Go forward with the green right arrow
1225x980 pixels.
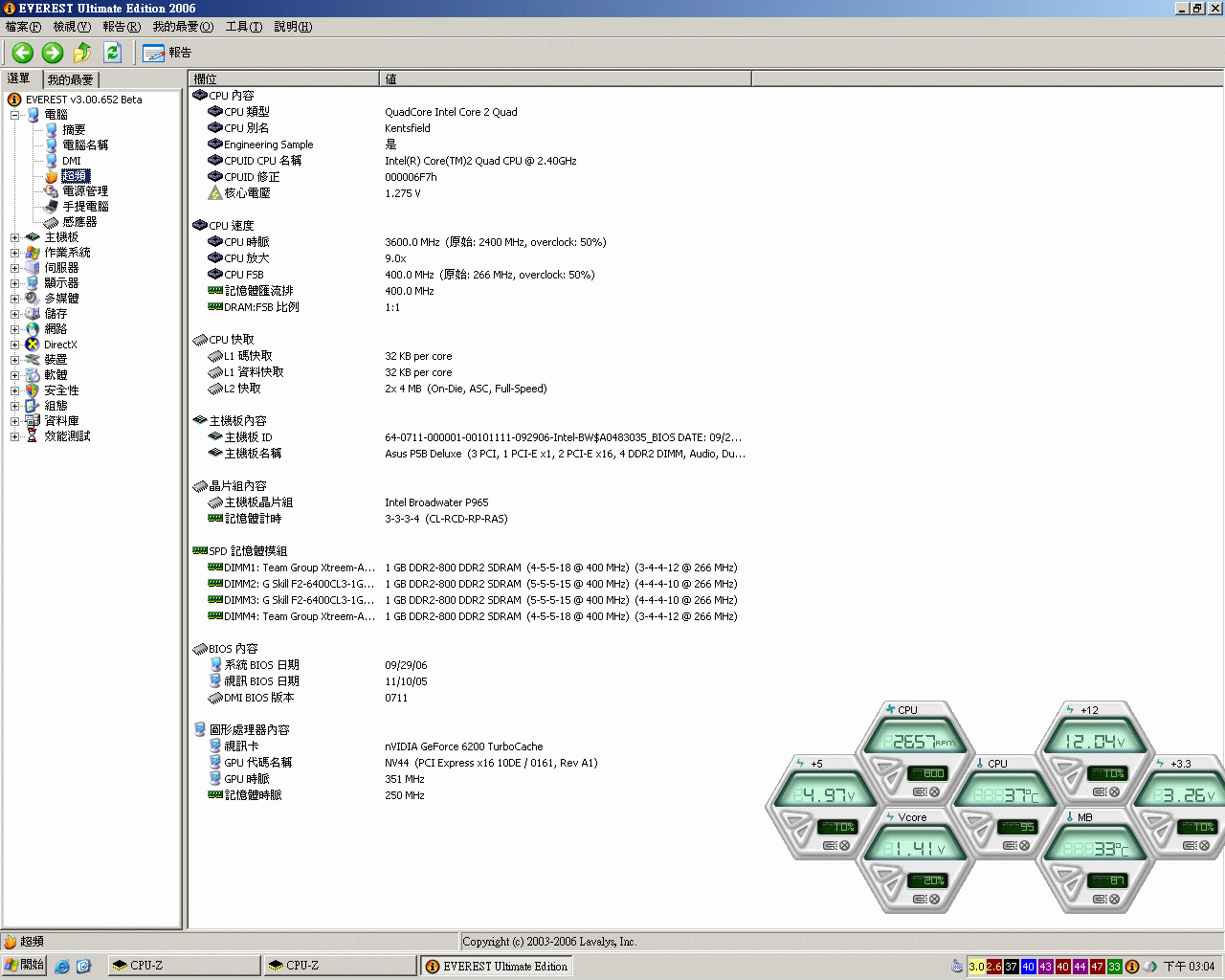[x=53, y=53]
